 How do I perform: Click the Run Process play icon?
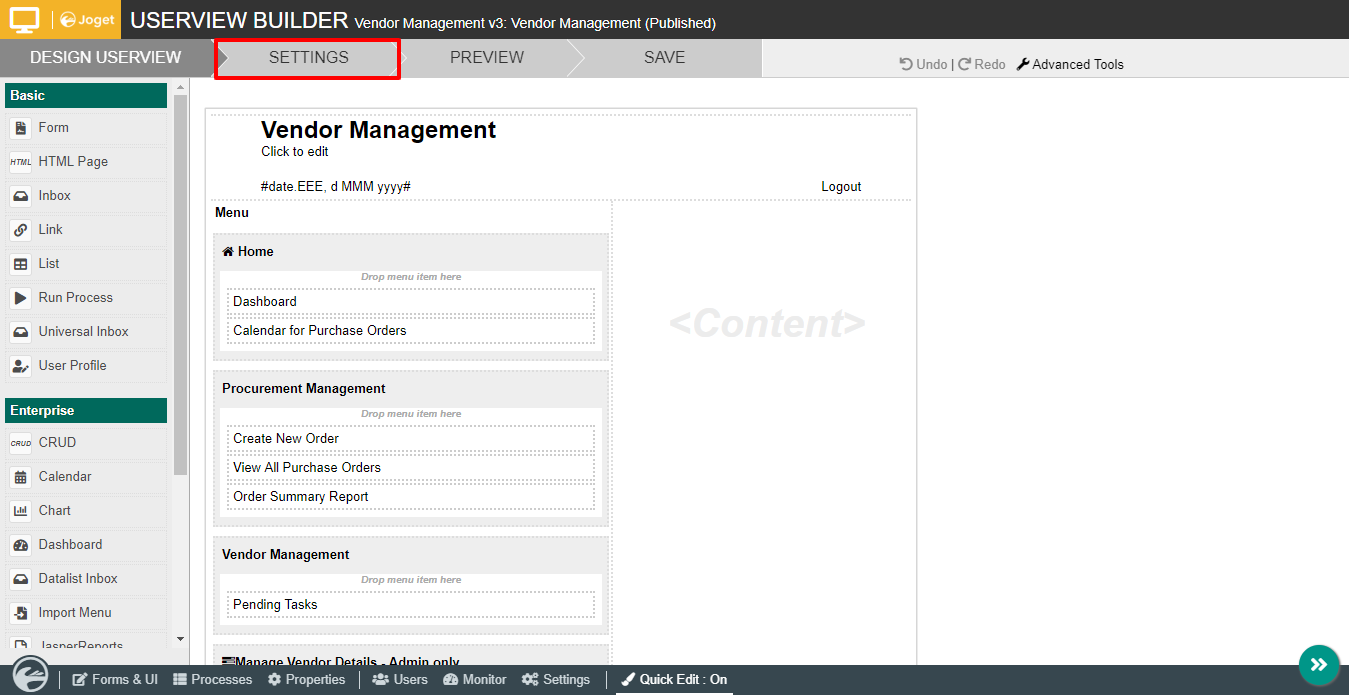pyautogui.click(x=21, y=298)
